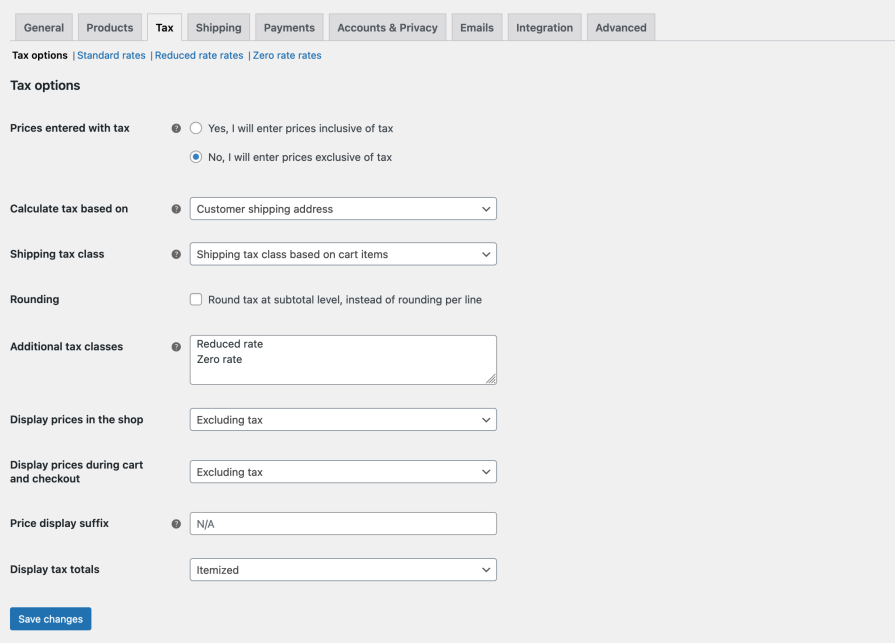Click help icon next to Price display suffix
This screenshot has height=643, width=895.
click(176, 523)
